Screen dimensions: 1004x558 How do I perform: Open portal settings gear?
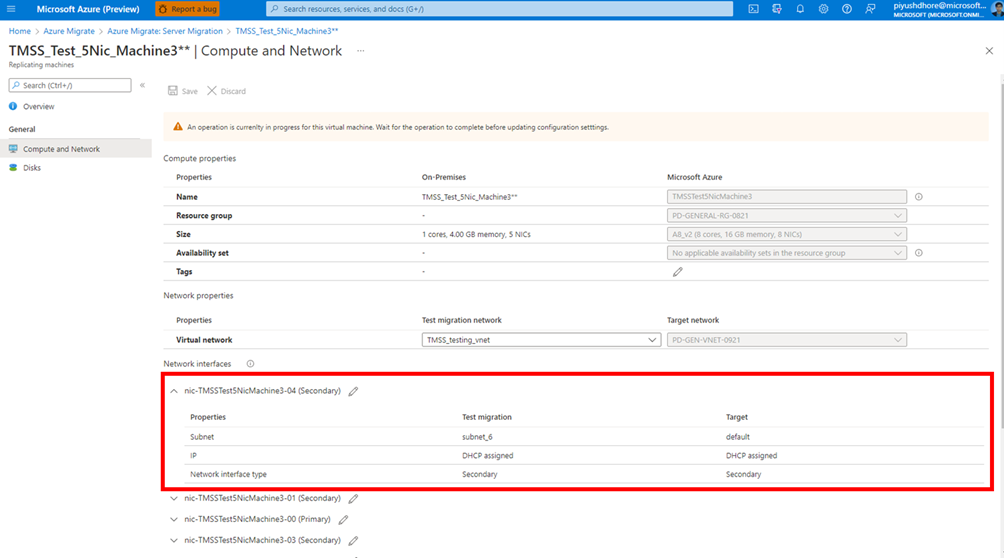(x=823, y=9)
